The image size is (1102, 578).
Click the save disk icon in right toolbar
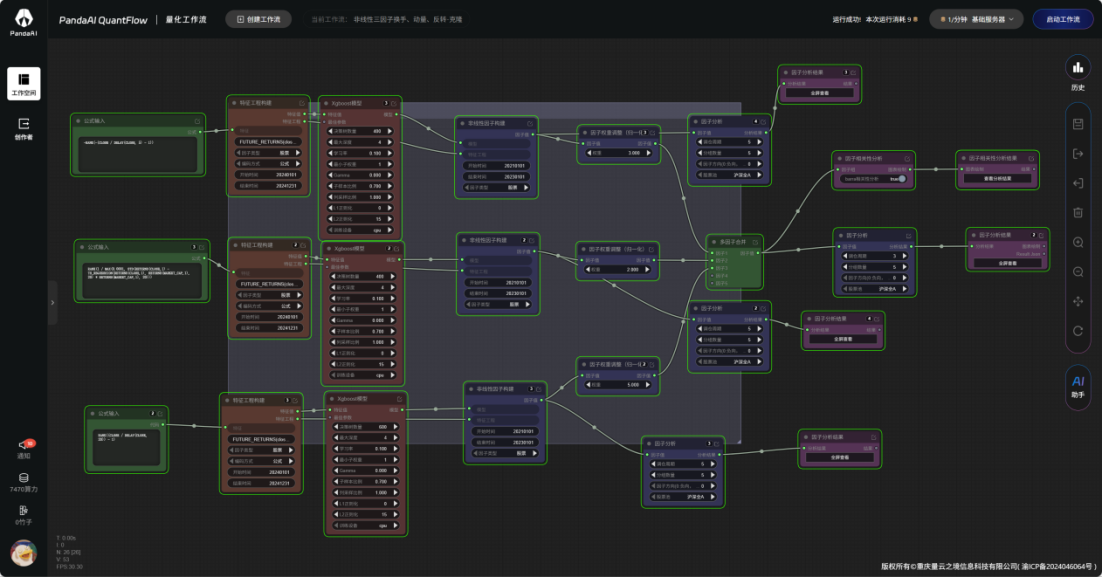pos(1078,124)
